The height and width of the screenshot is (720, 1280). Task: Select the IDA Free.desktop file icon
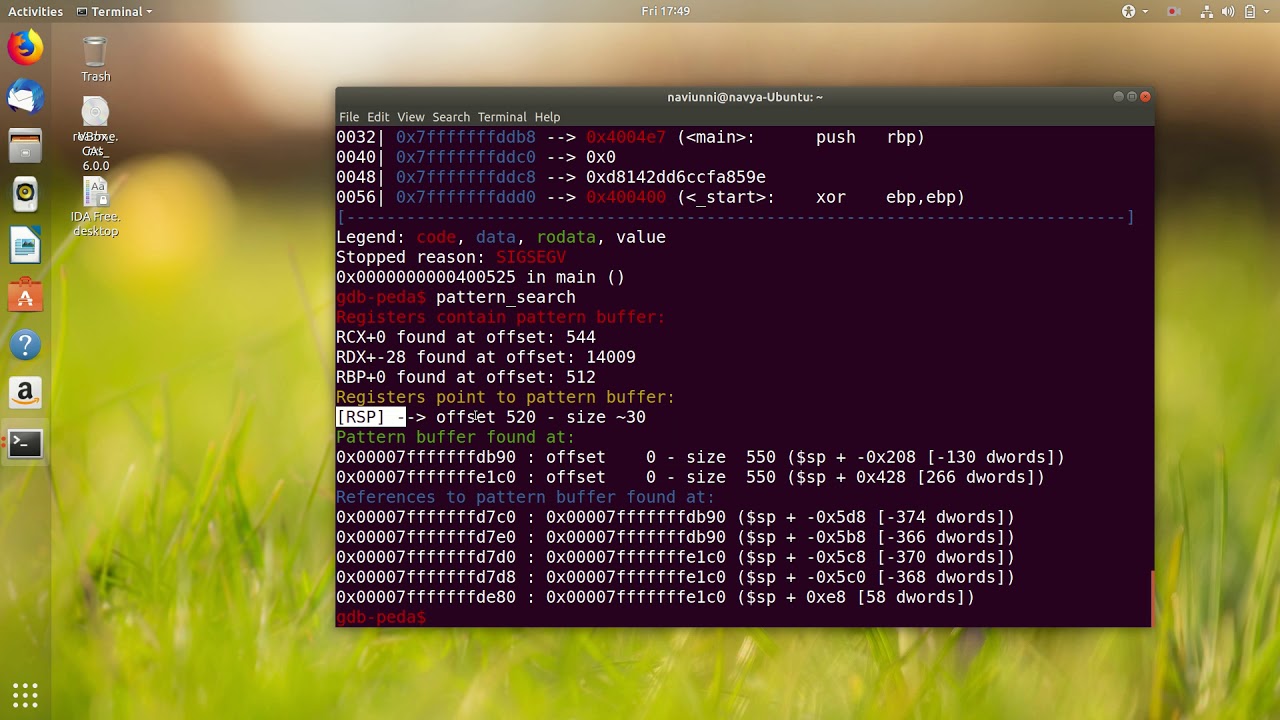(95, 208)
